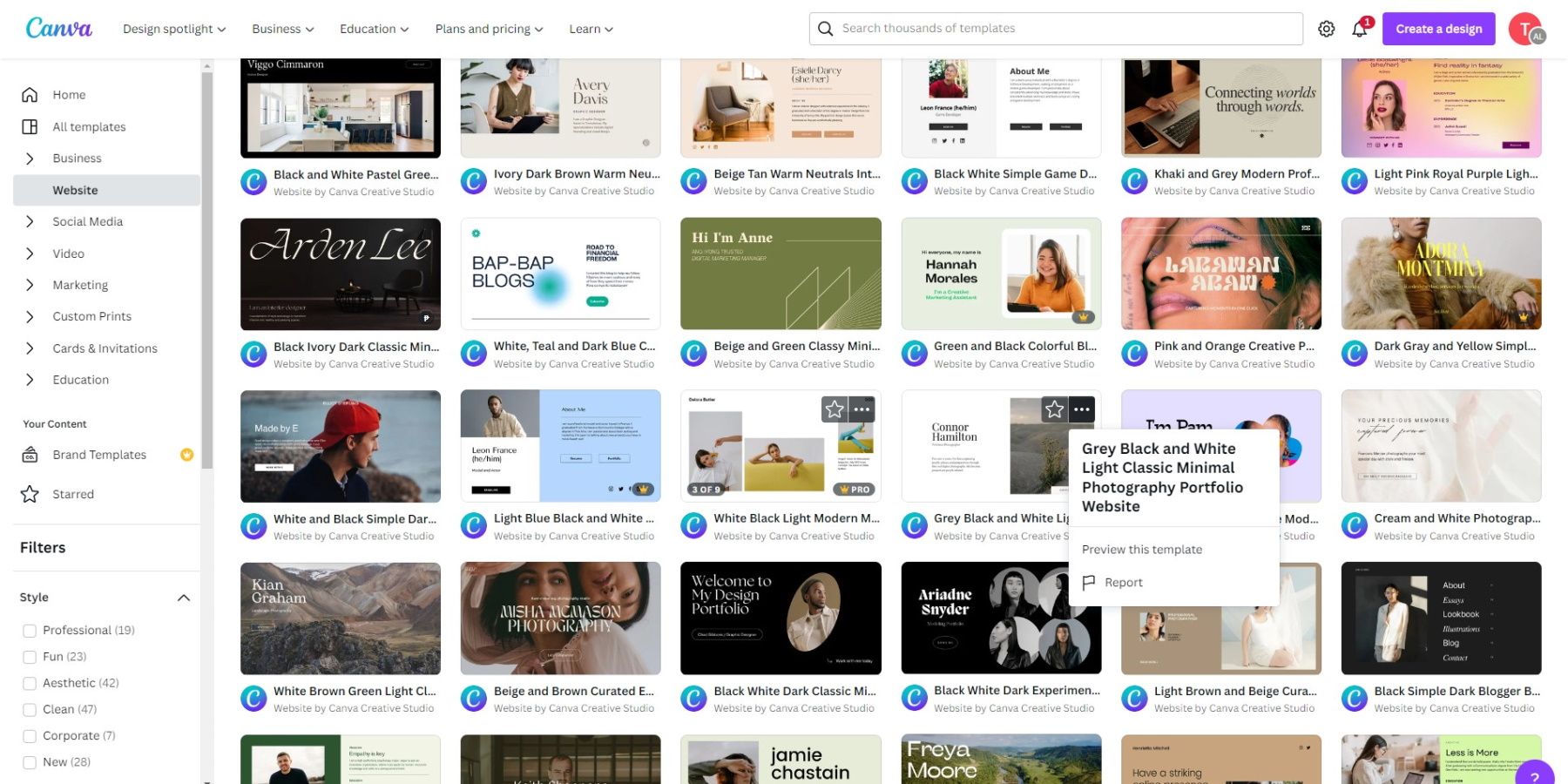Collapse the Style filters section
1568x784 pixels.
click(x=183, y=598)
